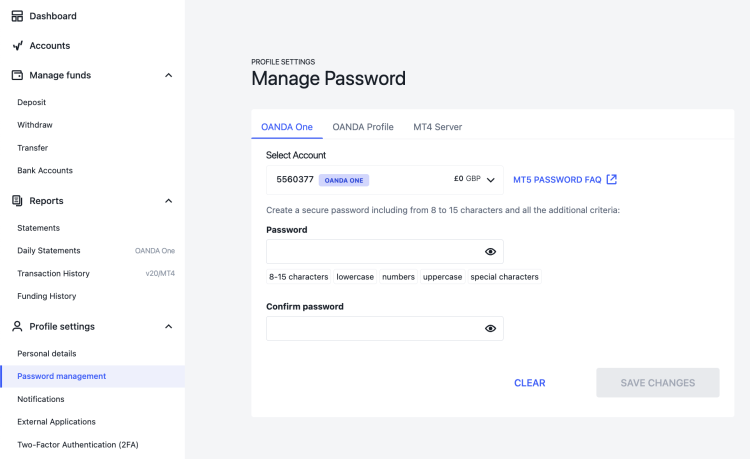Click the Manage Password heading
Screen dimensions: 750x459
click(329, 78)
